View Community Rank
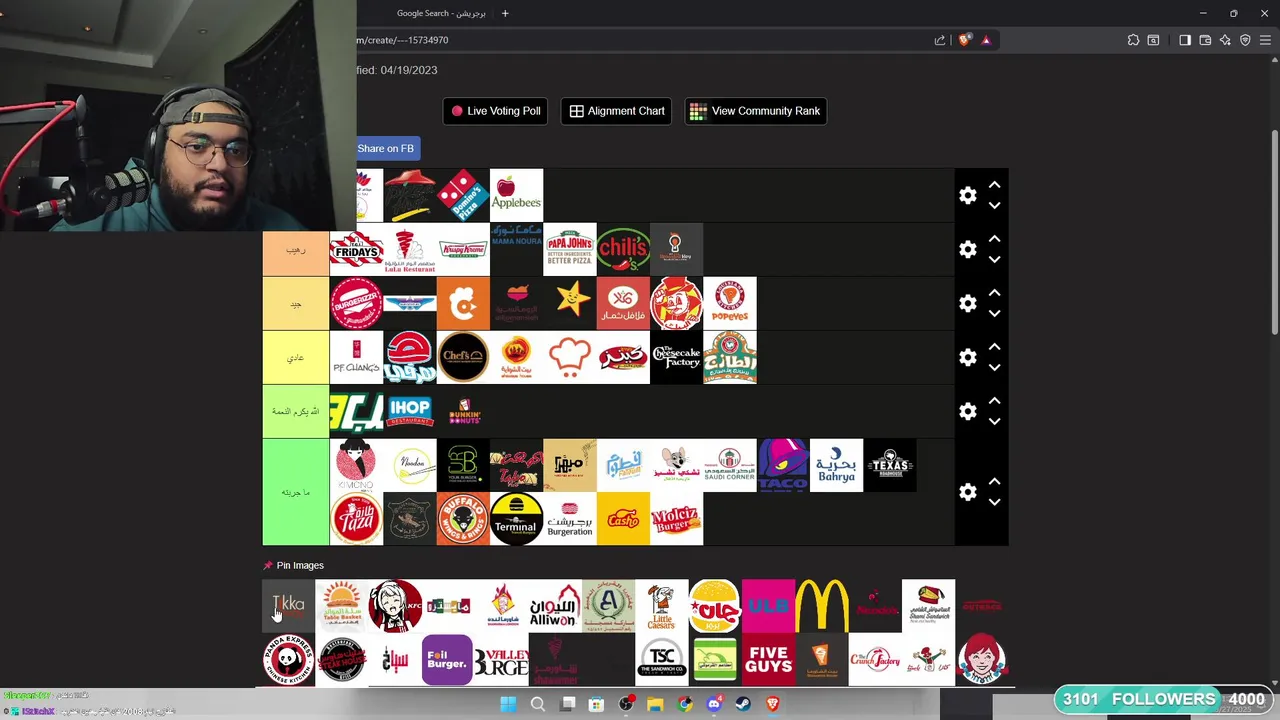Image resolution: width=1280 pixels, height=720 pixels. tap(755, 111)
